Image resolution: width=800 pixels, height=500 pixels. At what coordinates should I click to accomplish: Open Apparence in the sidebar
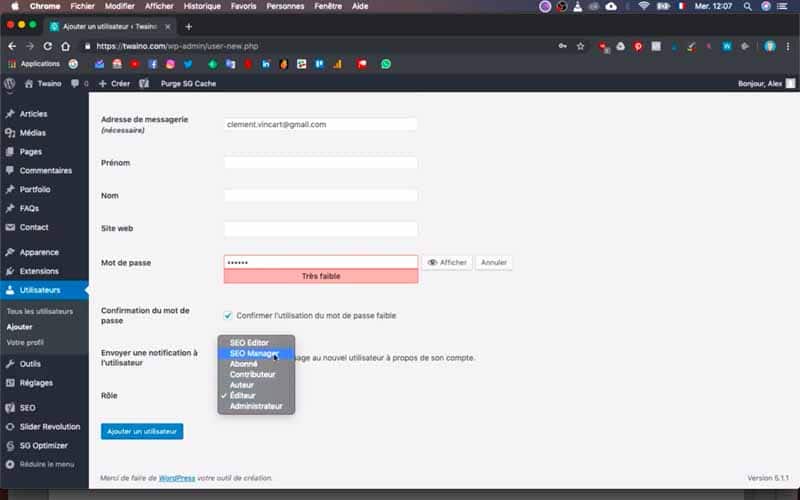44,252
